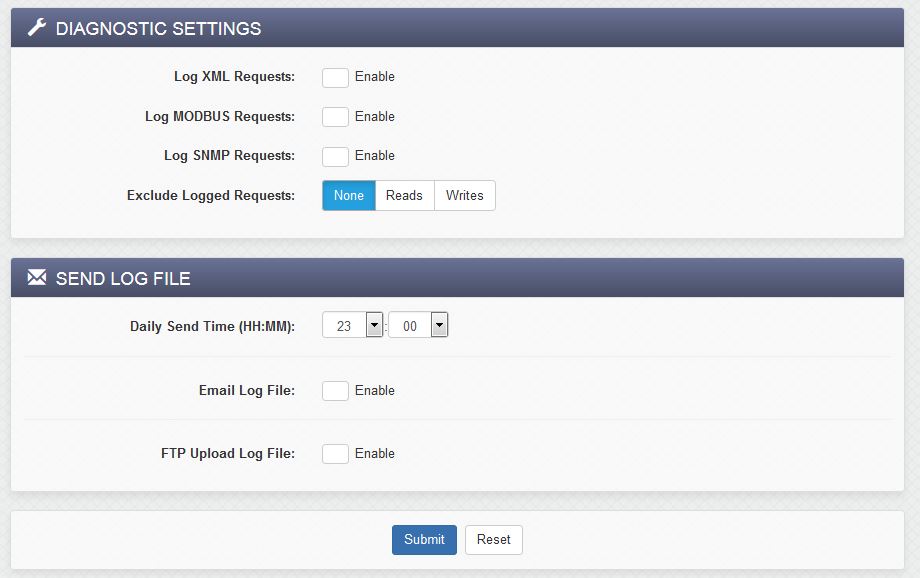Screen dimensions: 920x578
Task: Enable Log XML Requests
Action: [335, 77]
